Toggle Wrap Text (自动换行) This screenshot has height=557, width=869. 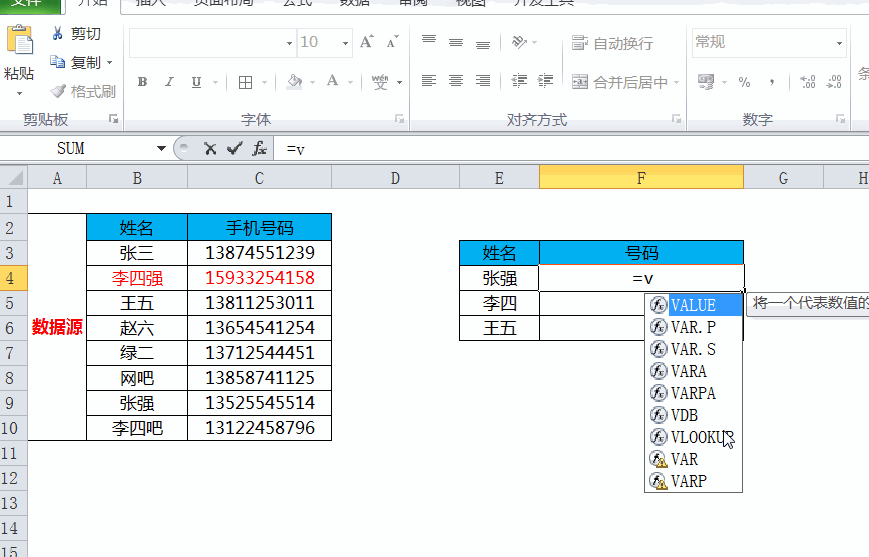pos(612,43)
